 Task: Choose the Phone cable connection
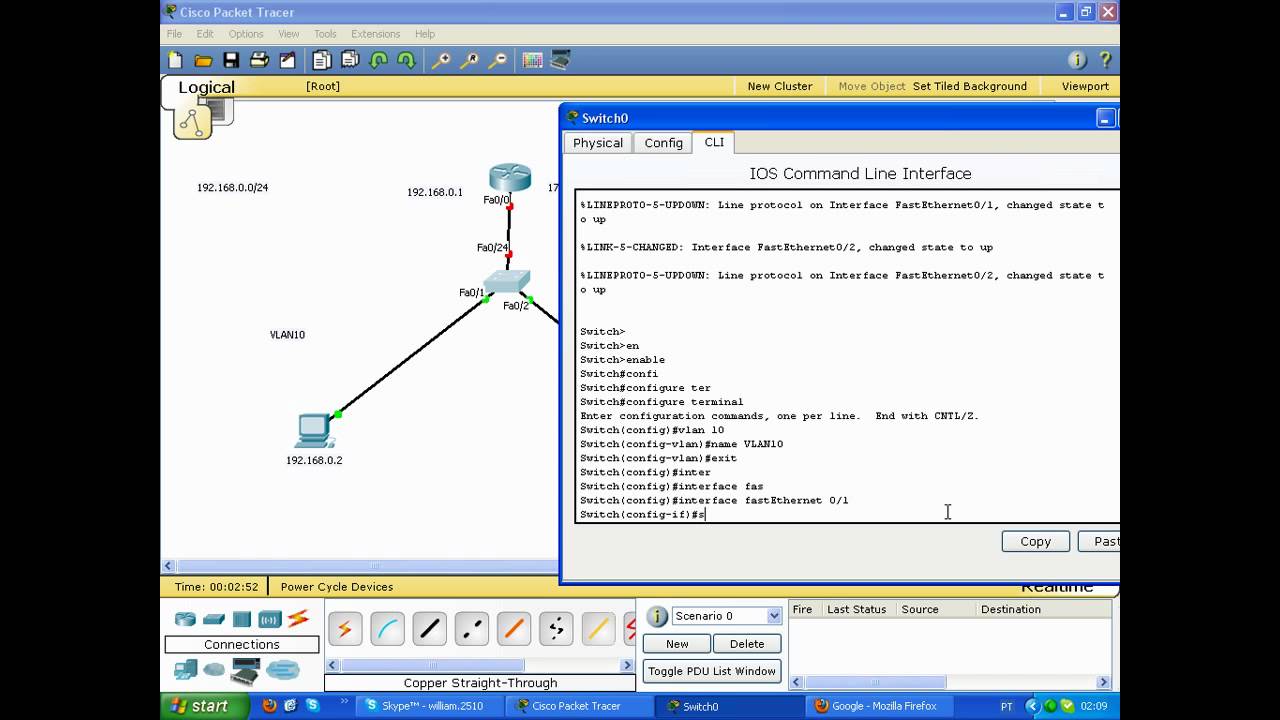pyautogui.click(x=557, y=629)
